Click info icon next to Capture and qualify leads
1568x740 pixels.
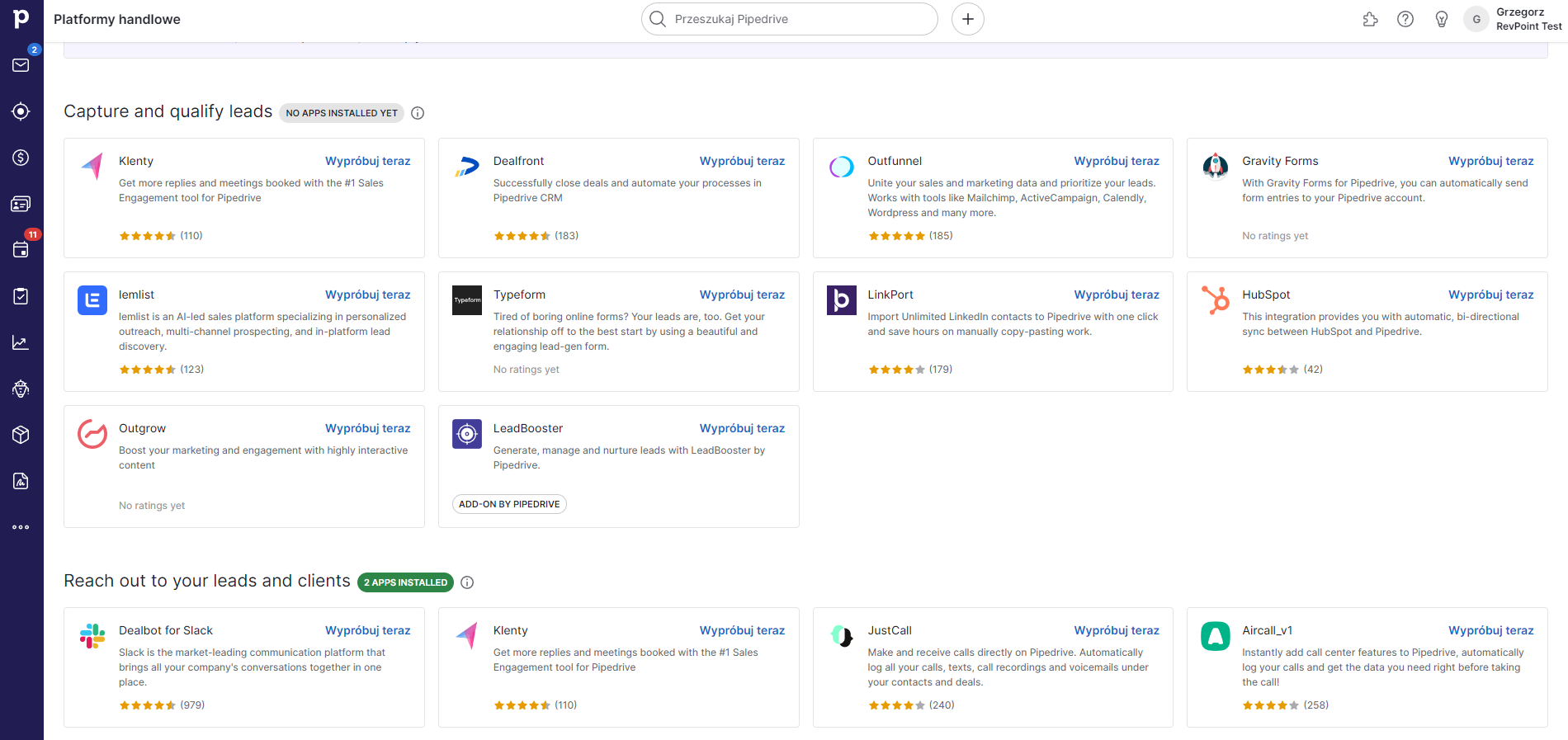click(418, 113)
